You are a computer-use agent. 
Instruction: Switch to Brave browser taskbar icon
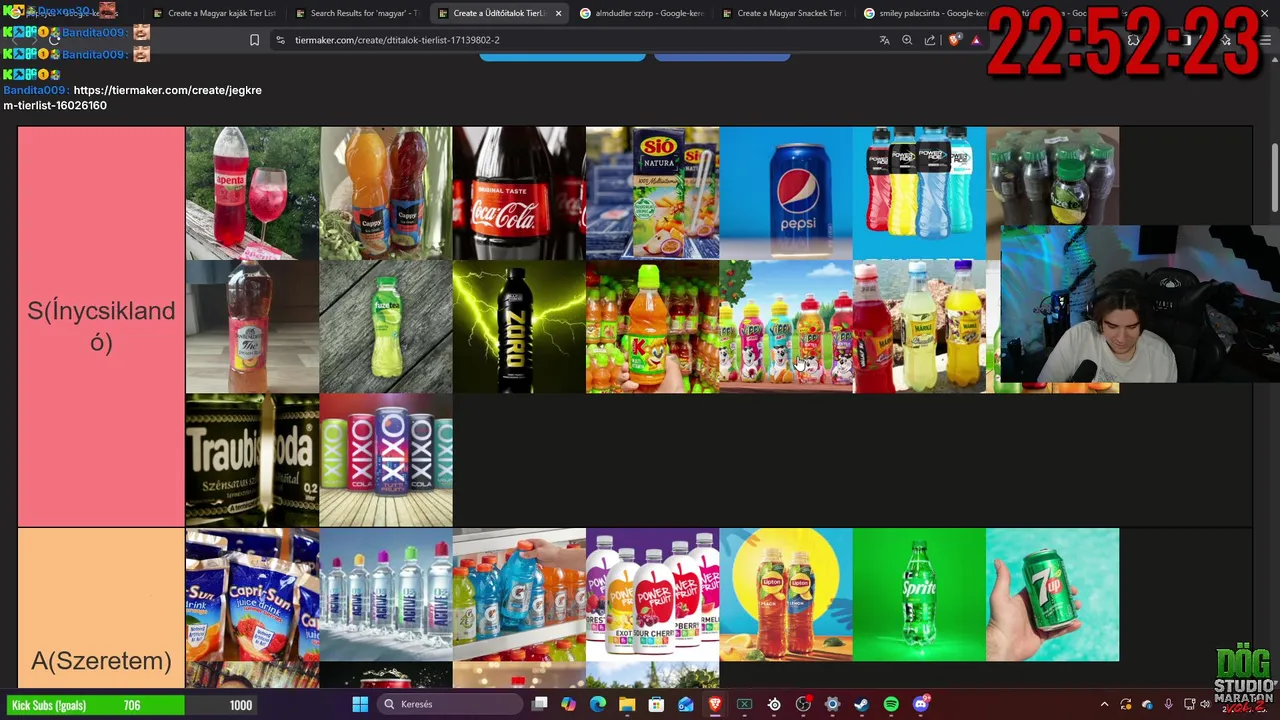point(715,704)
